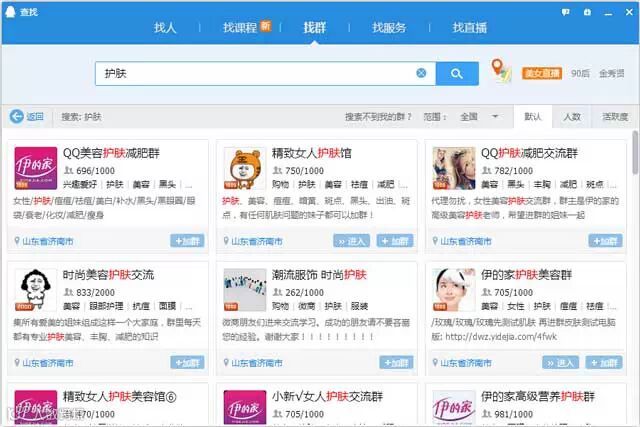The height and width of the screenshot is (427, 640).
Task: Open the map location pin icon
Action: pos(500,71)
